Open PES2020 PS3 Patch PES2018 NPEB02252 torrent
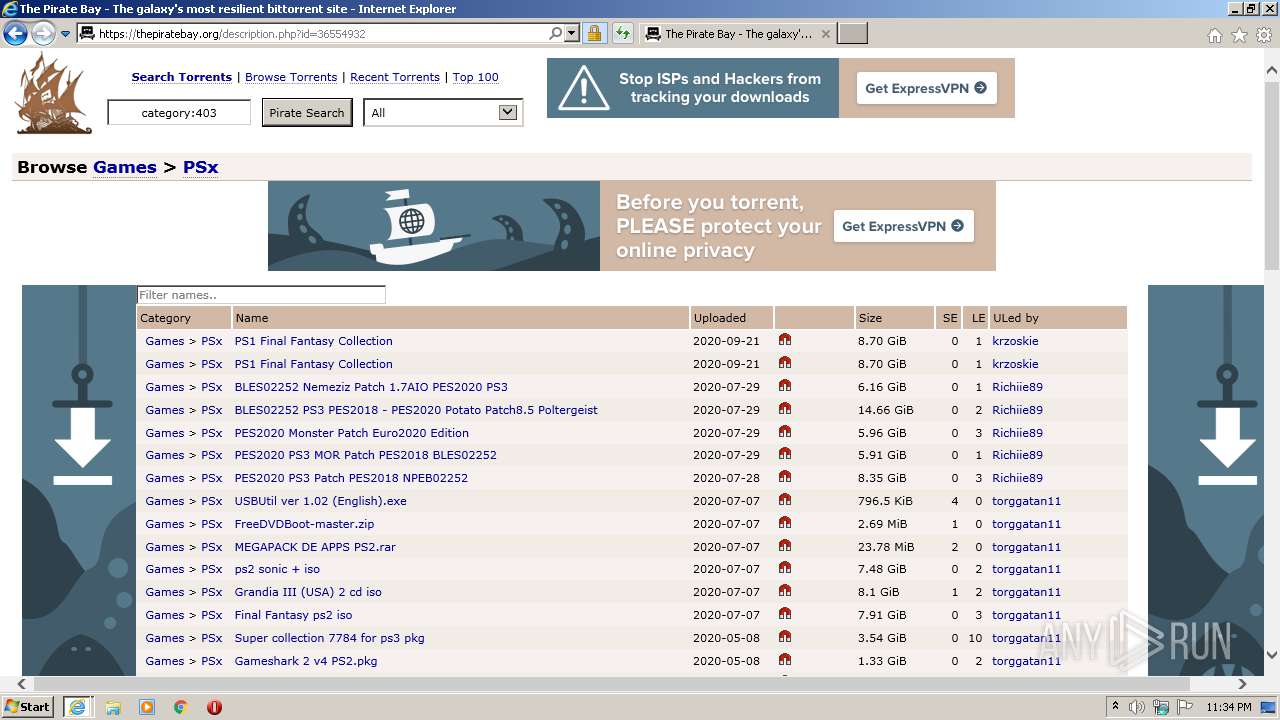 (x=351, y=478)
